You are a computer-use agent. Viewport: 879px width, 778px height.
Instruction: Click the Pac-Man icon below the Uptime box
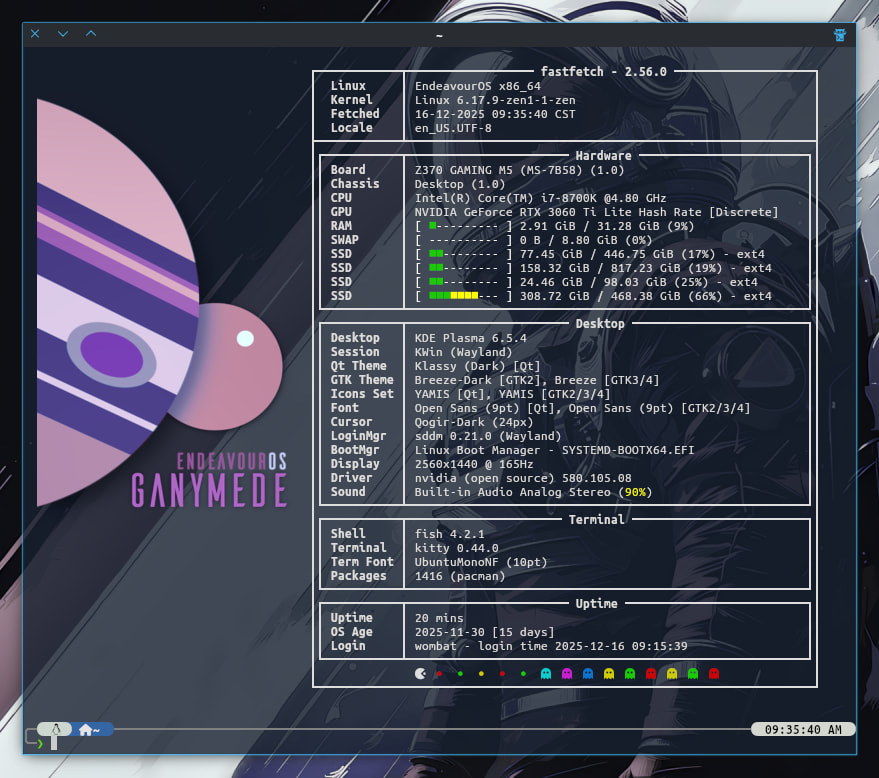click(x=420, y=674)
